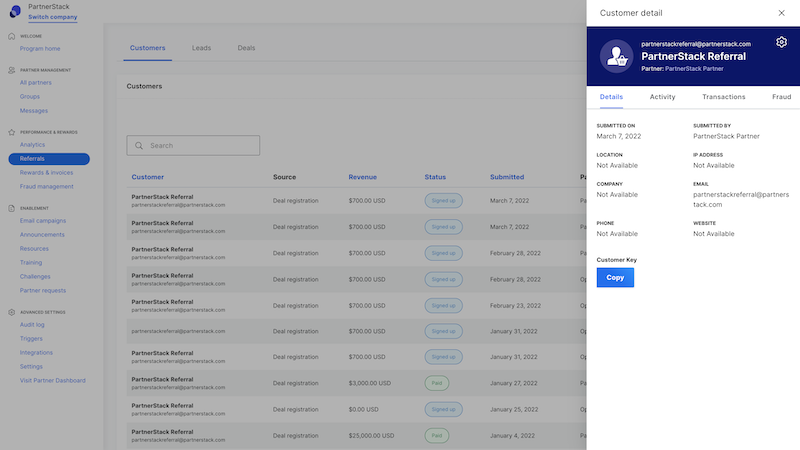
Task: Open the Groups page
Action: coord(30,96)
